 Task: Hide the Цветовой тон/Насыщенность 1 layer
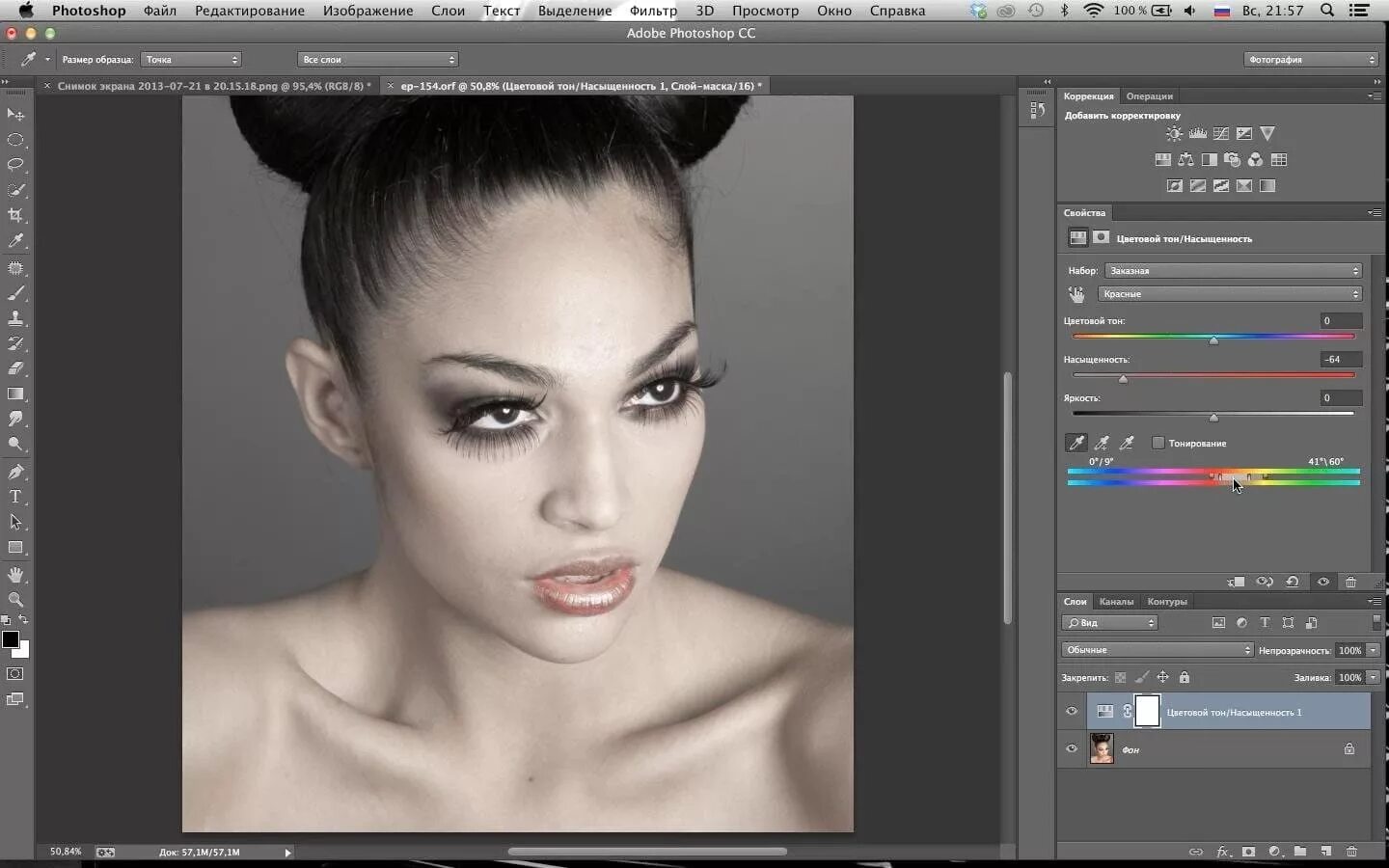click(x=1071, y=712)
